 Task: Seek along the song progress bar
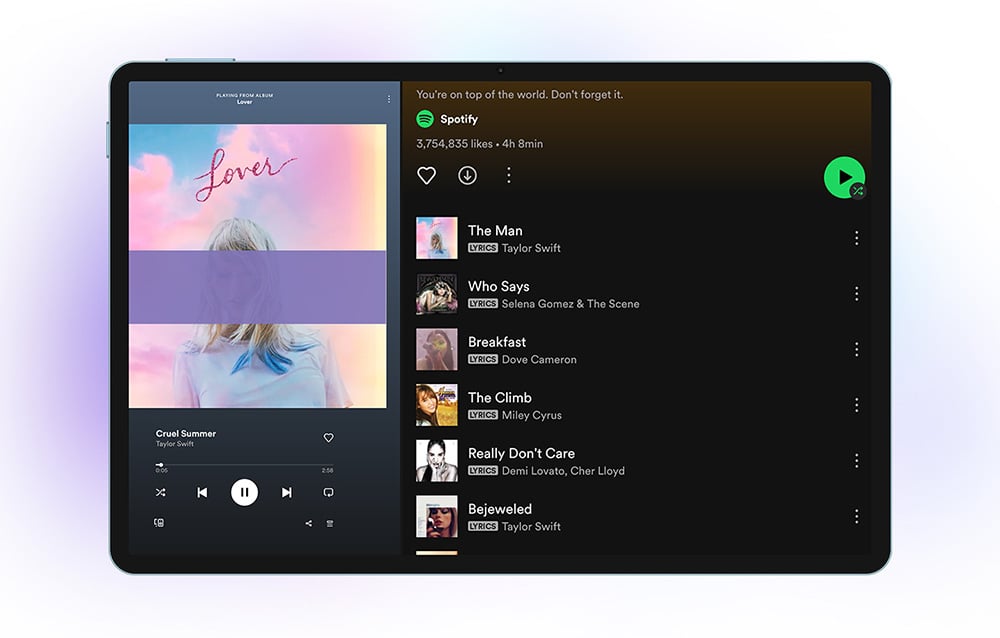tap(244, 465)
